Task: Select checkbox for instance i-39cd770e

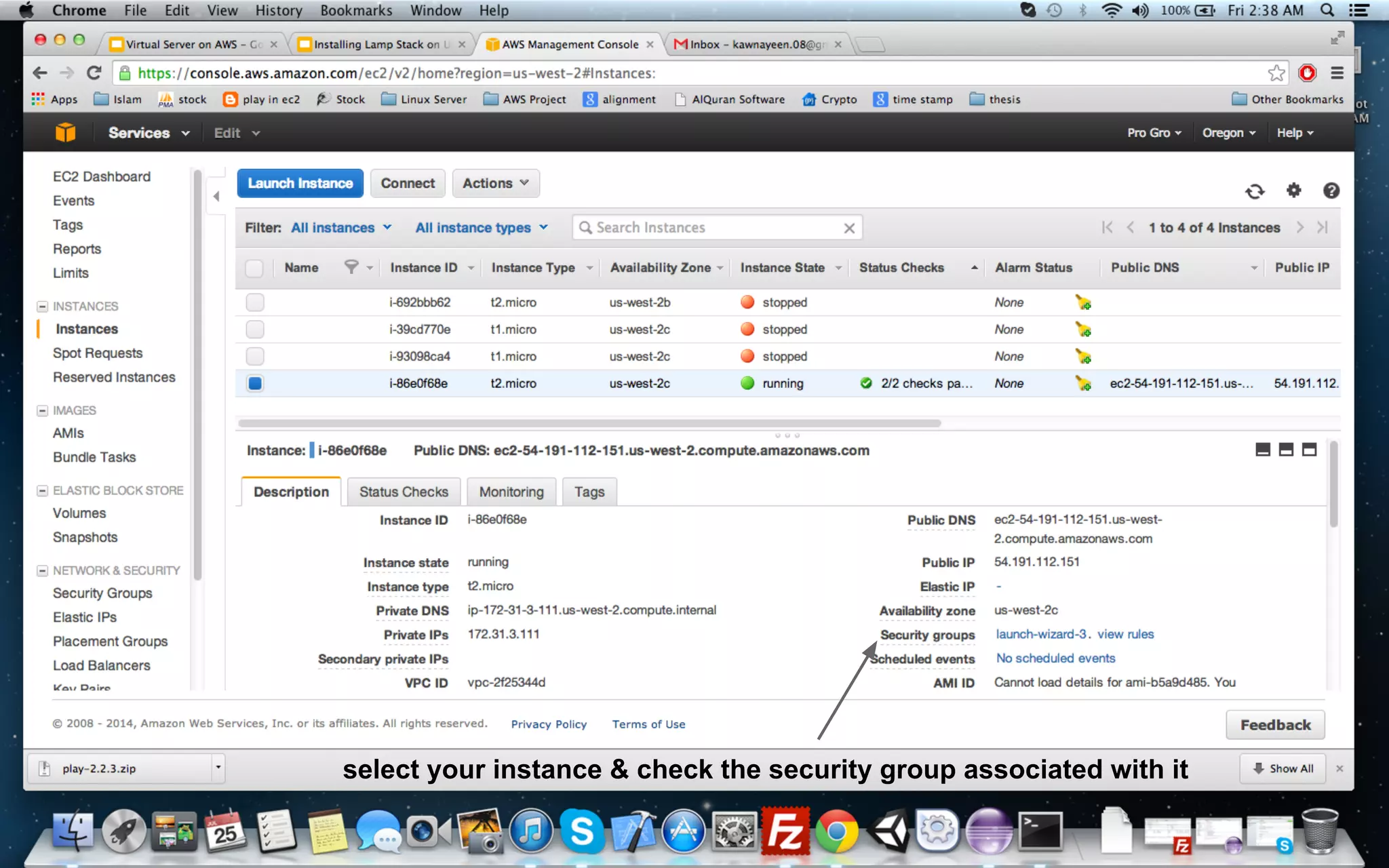Action: (255, 330)
